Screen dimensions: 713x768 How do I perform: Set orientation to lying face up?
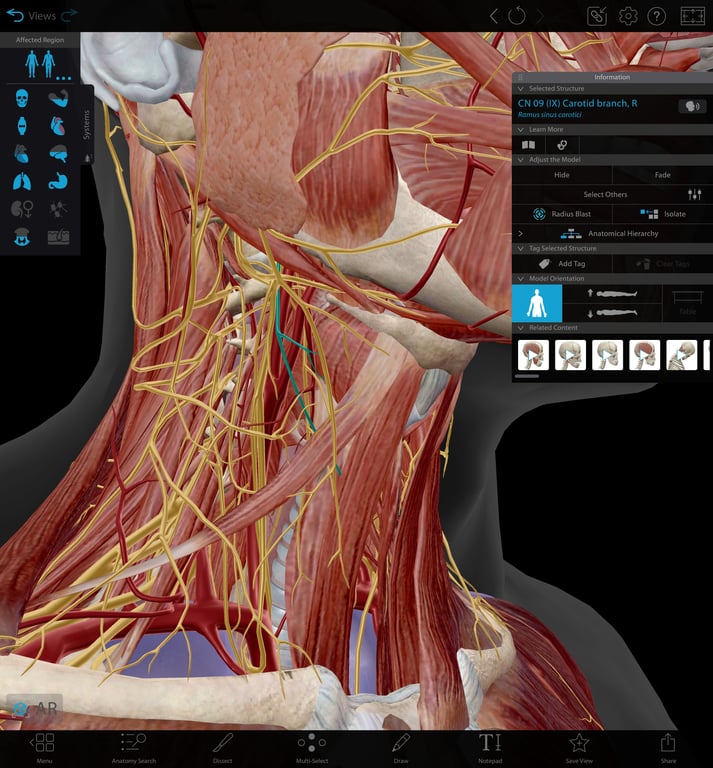click(x=612, y=293)
